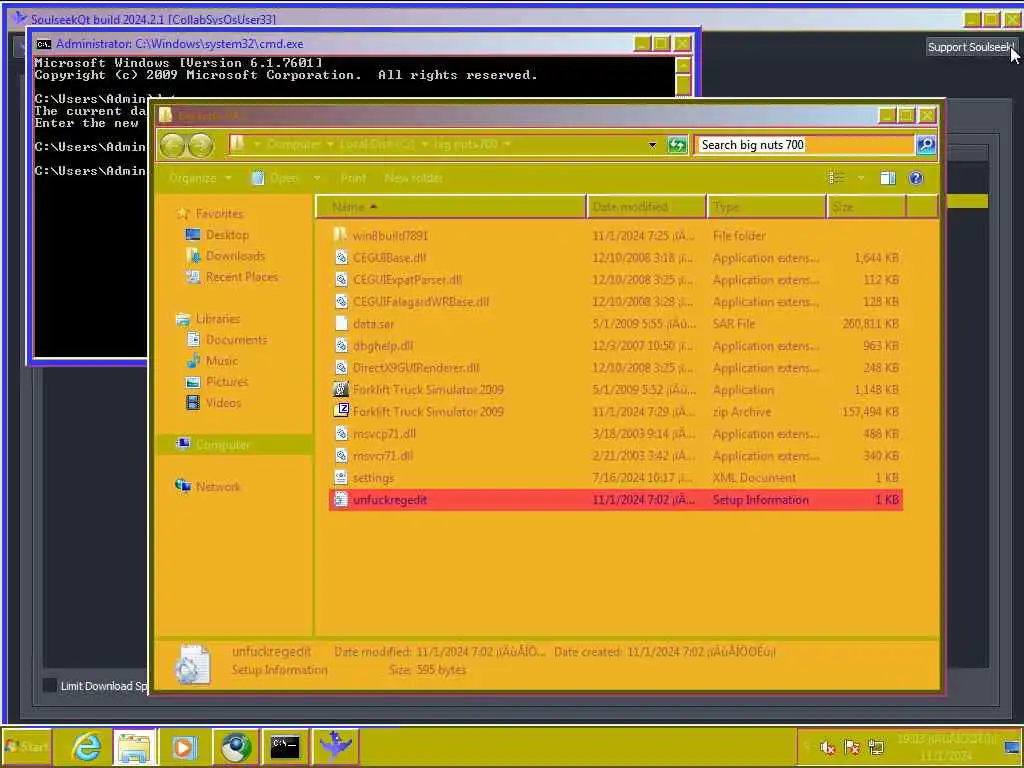Open the Explorer help question mark icon
This screenshot has width=1024, height=768.
916,178
